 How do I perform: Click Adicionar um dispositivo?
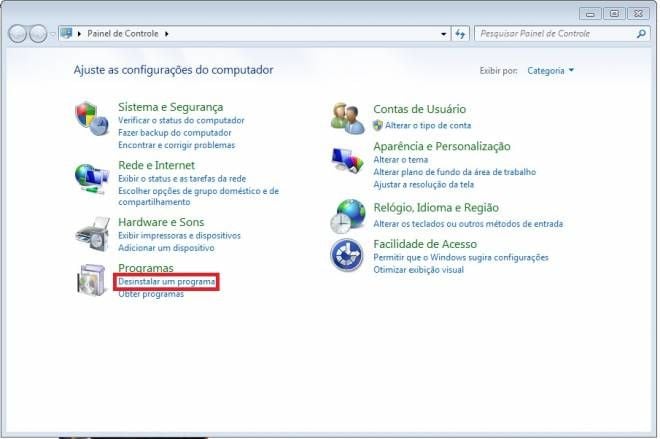(166, 247)
